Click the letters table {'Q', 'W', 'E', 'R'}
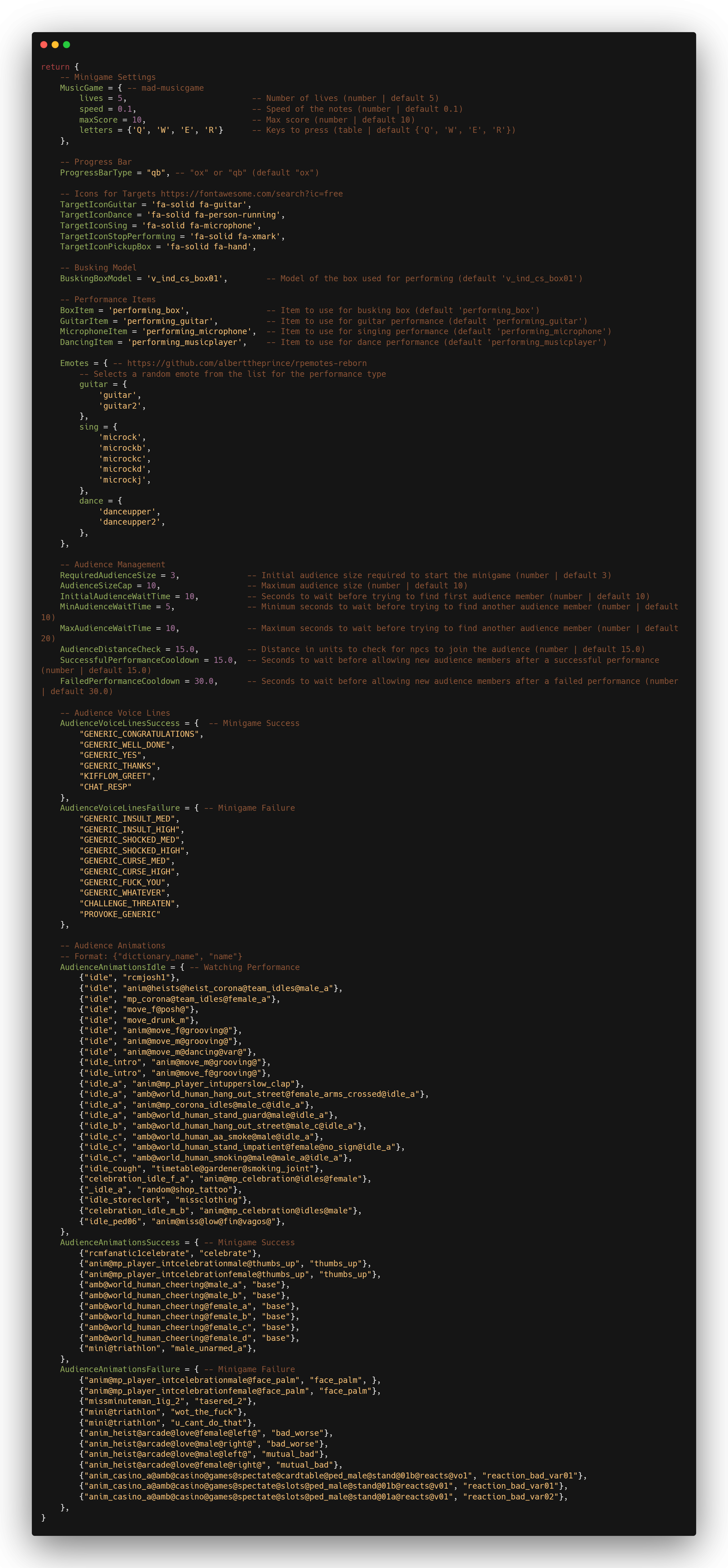 tap(175, 130)
